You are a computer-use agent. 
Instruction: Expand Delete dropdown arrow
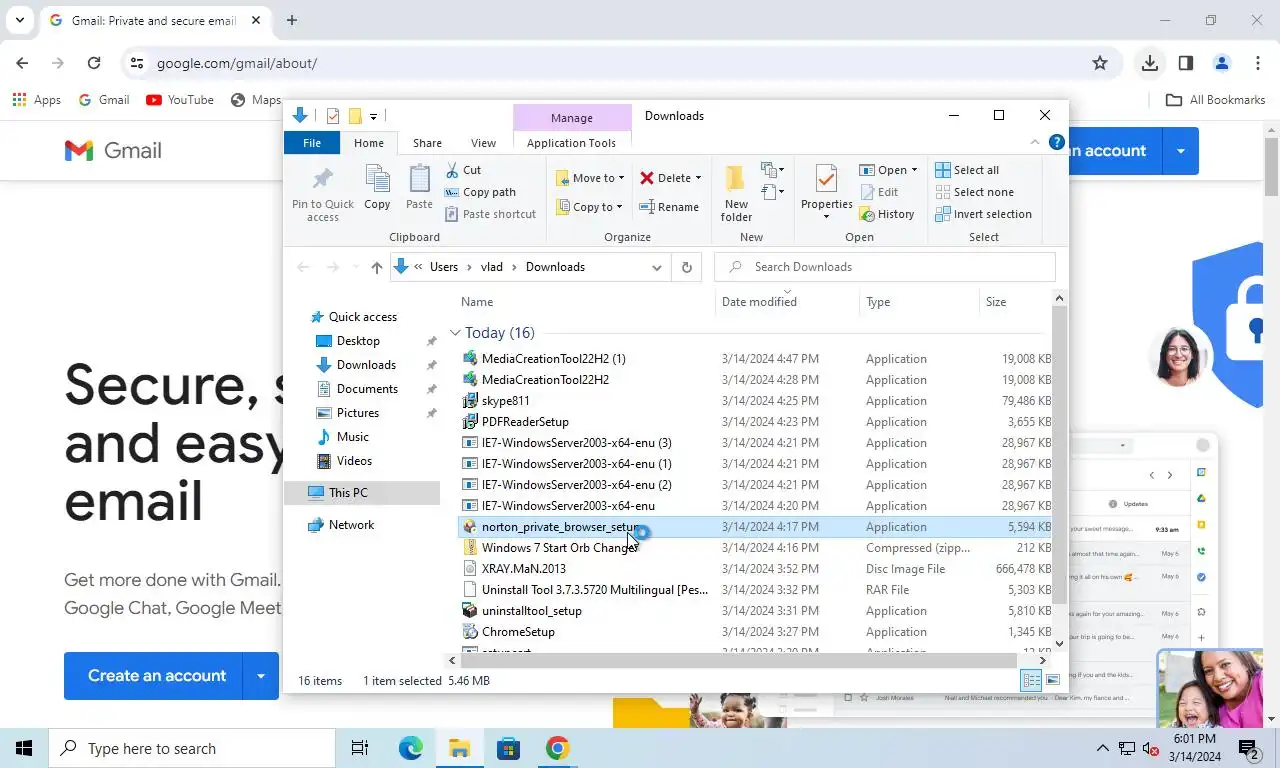(x=698, y=178)
